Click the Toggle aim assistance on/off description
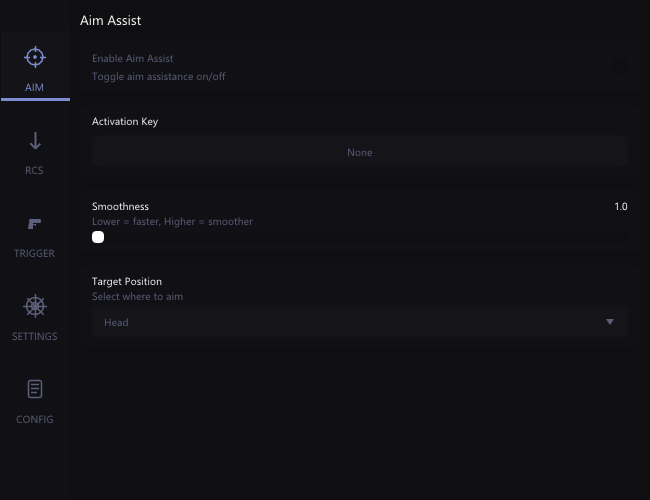 (x=159, y=77)
